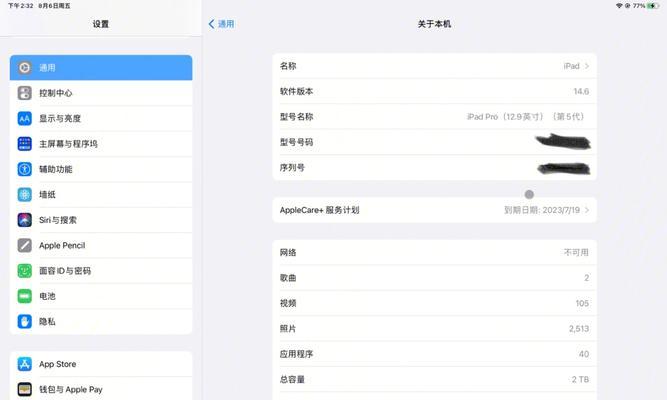
Task: Tap the Privacy hand icon
Action: (x=25, y=322)
